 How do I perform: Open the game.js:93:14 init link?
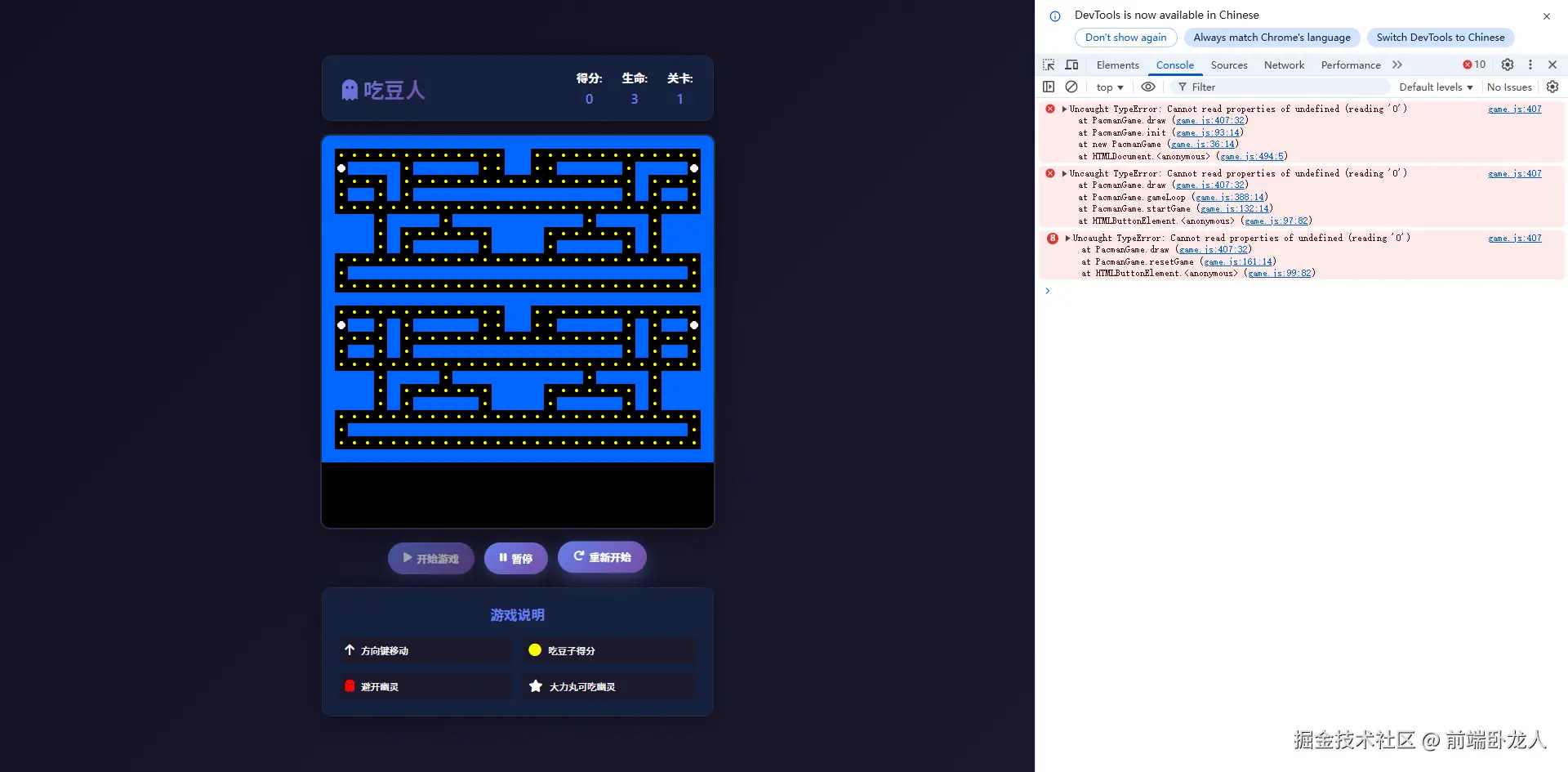click(x=1208, y=132)
